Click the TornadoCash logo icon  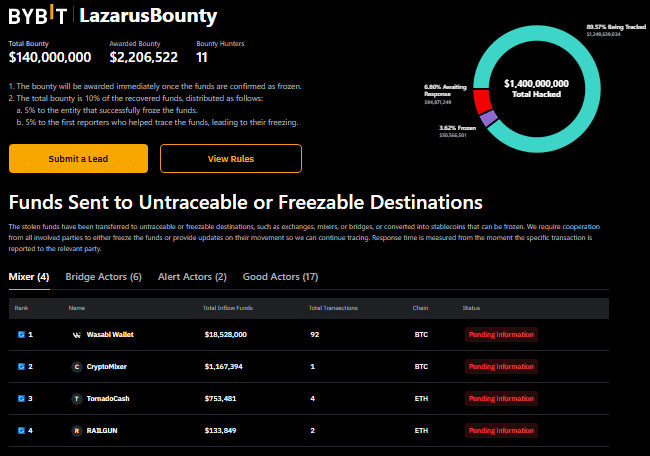click(x=77, y=398)
